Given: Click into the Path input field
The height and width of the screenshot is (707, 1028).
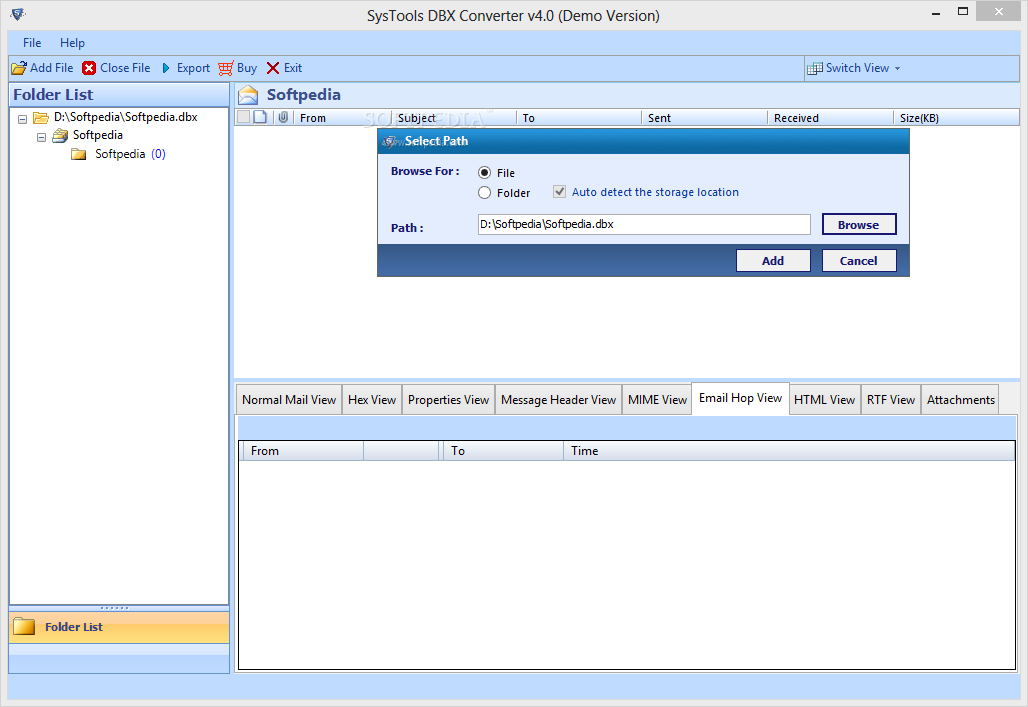Looking at the screenshot, I should click(644, 224).
